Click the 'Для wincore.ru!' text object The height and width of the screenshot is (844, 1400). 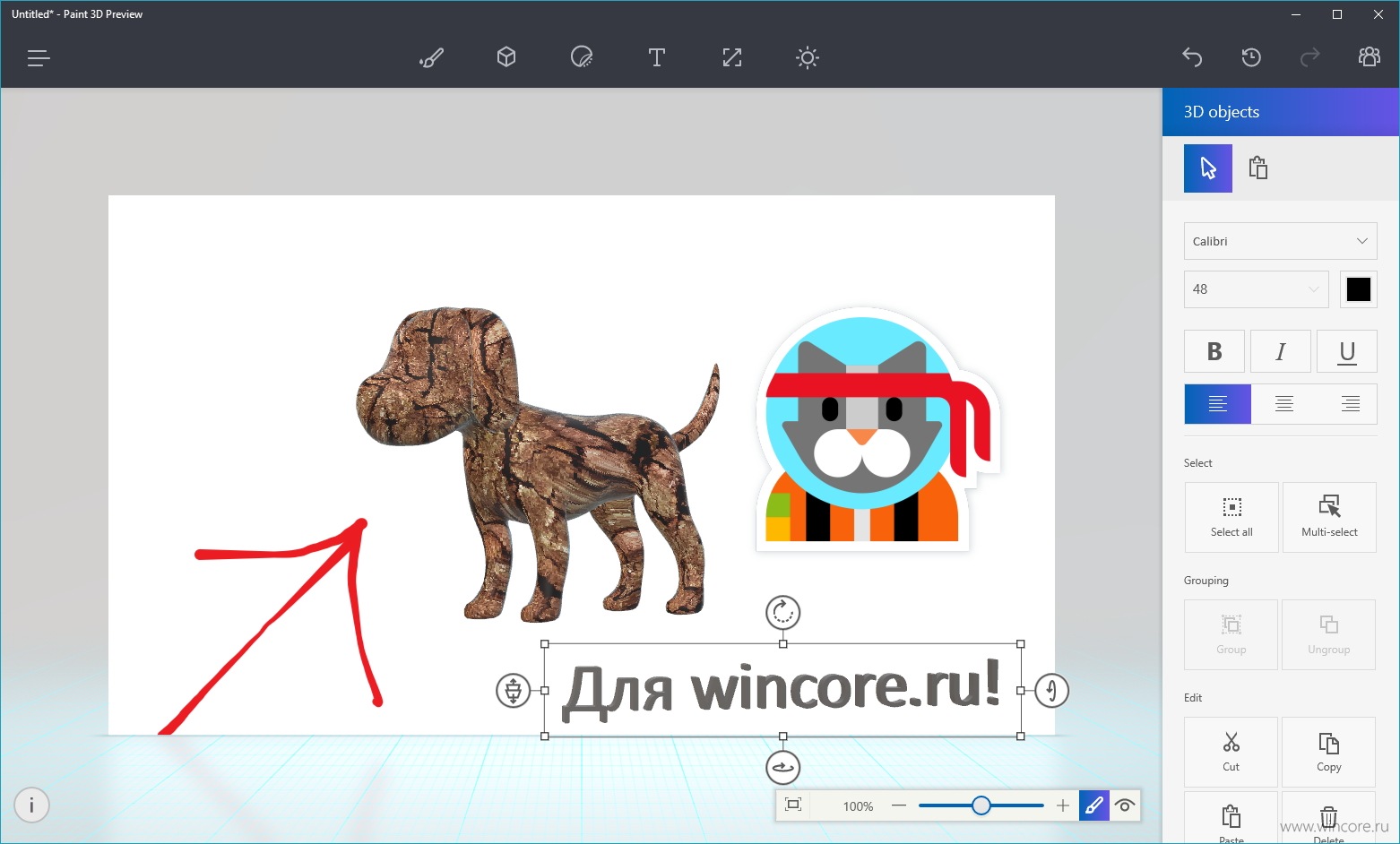(x=782, y=690)
